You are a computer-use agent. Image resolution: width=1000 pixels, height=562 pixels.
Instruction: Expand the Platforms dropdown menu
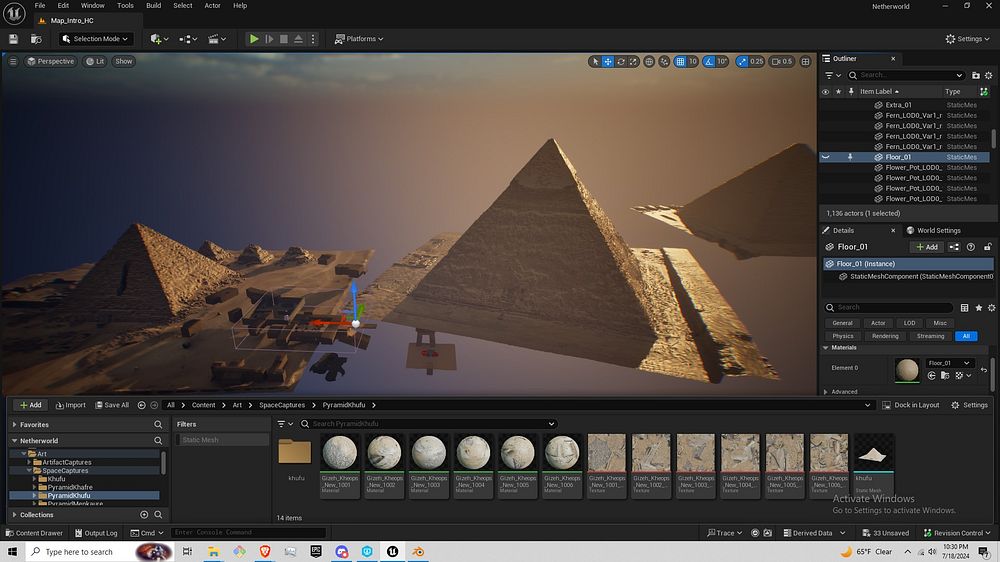coord(360,39)
